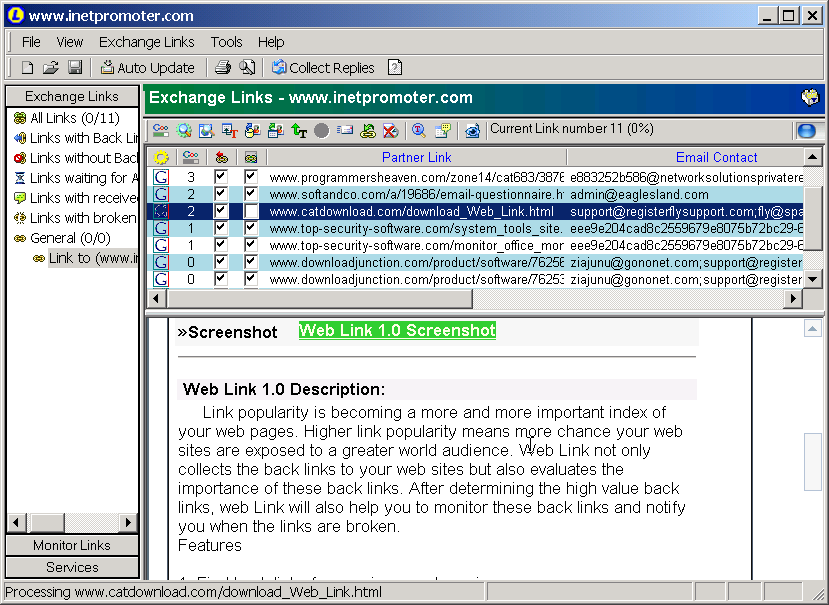Click the picture with magnifier toolbar icon
829x605 pixels.
point(206,130)
